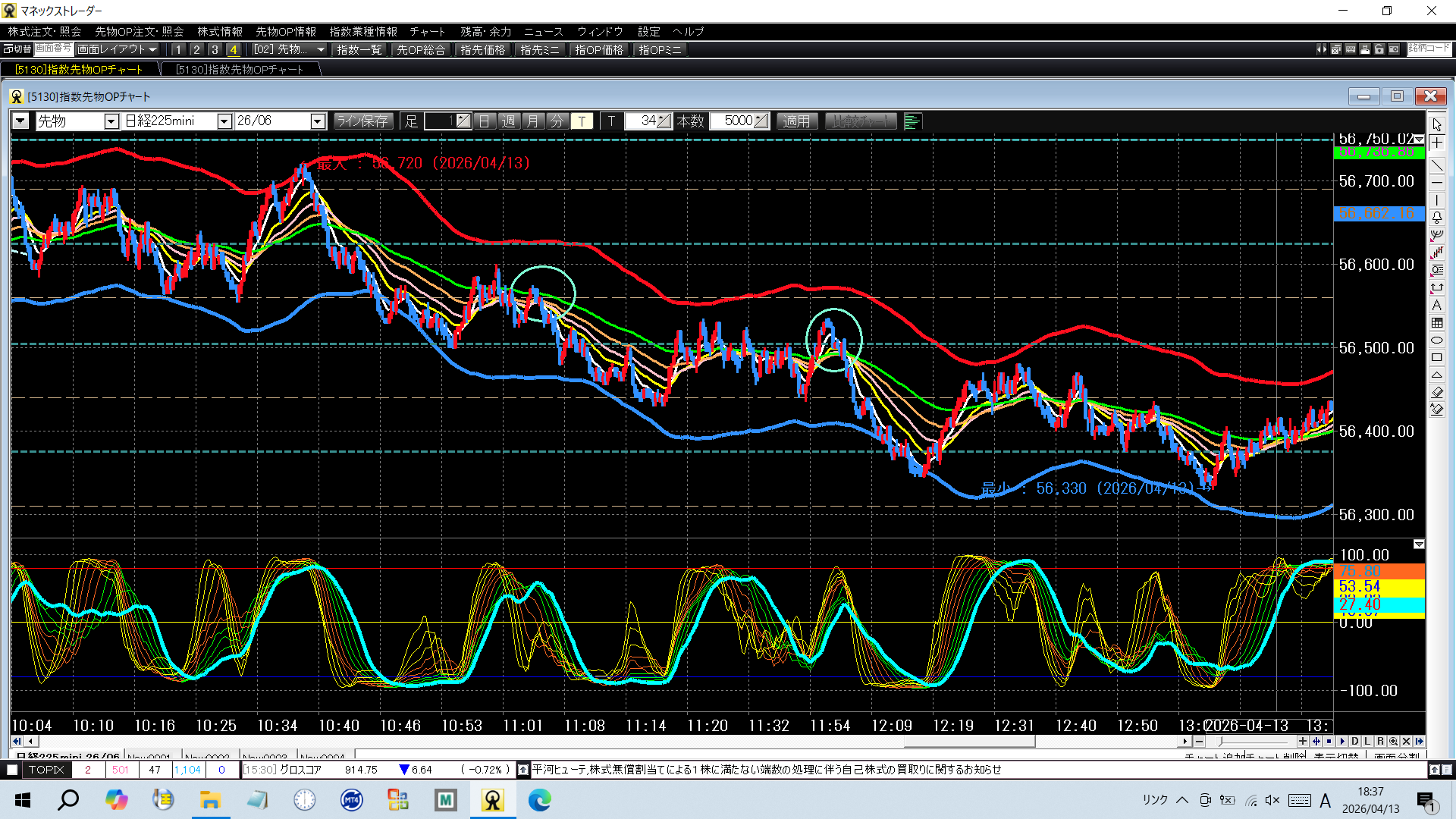Click the alert bell tool icon
This screenshot has height=819, width=1456.
click(x=1437, y=218)
